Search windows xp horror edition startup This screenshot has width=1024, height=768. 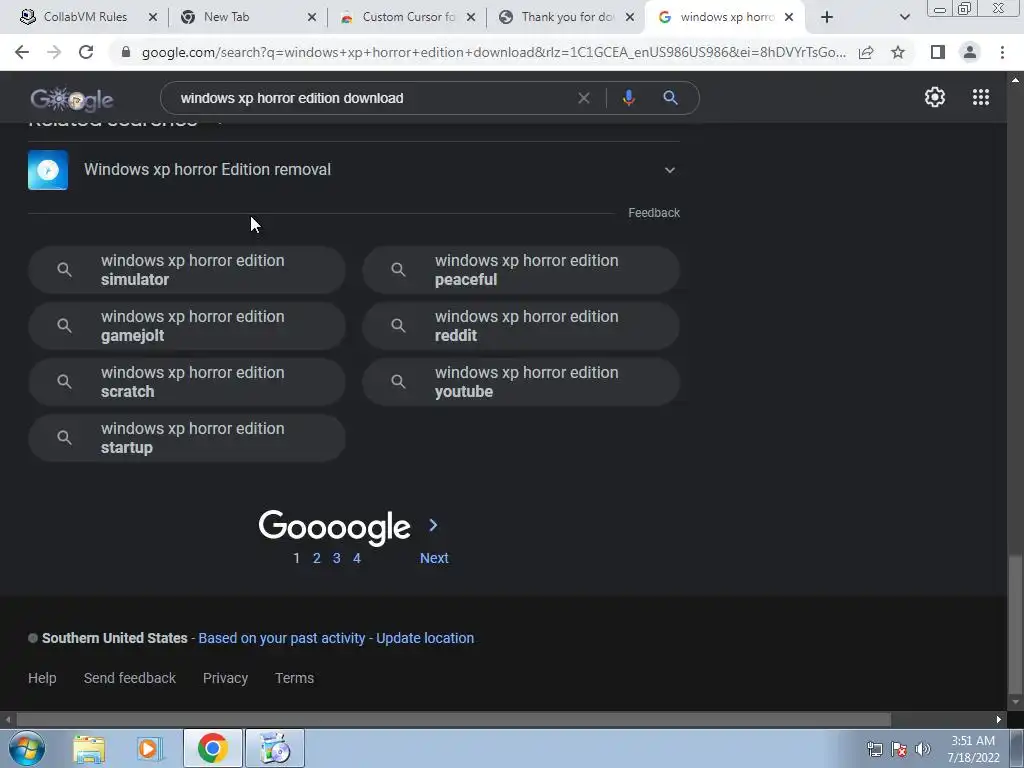[x=187, y=438]
